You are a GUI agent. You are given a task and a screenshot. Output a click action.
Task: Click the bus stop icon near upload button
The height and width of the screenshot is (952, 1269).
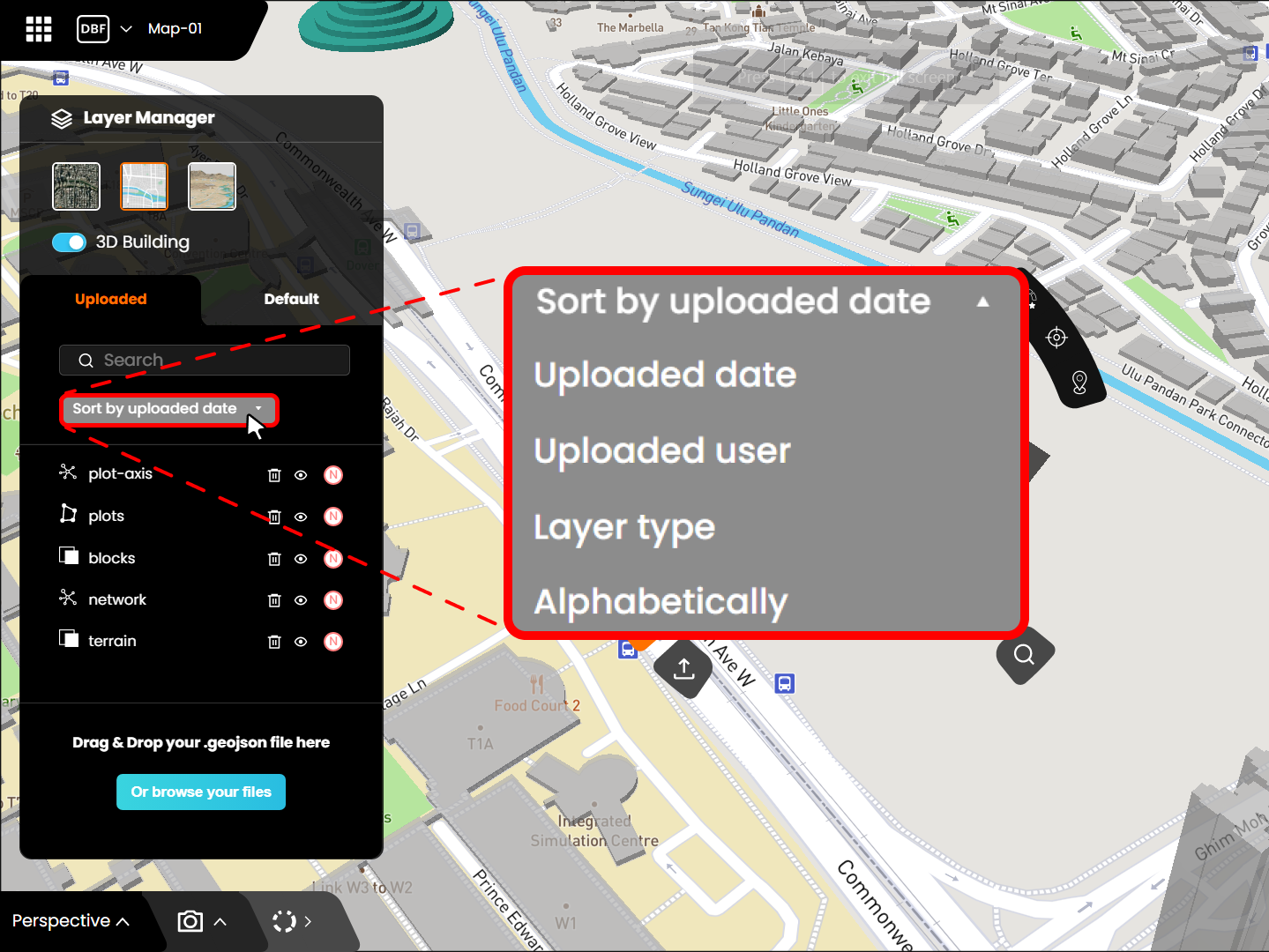[628, 650]
